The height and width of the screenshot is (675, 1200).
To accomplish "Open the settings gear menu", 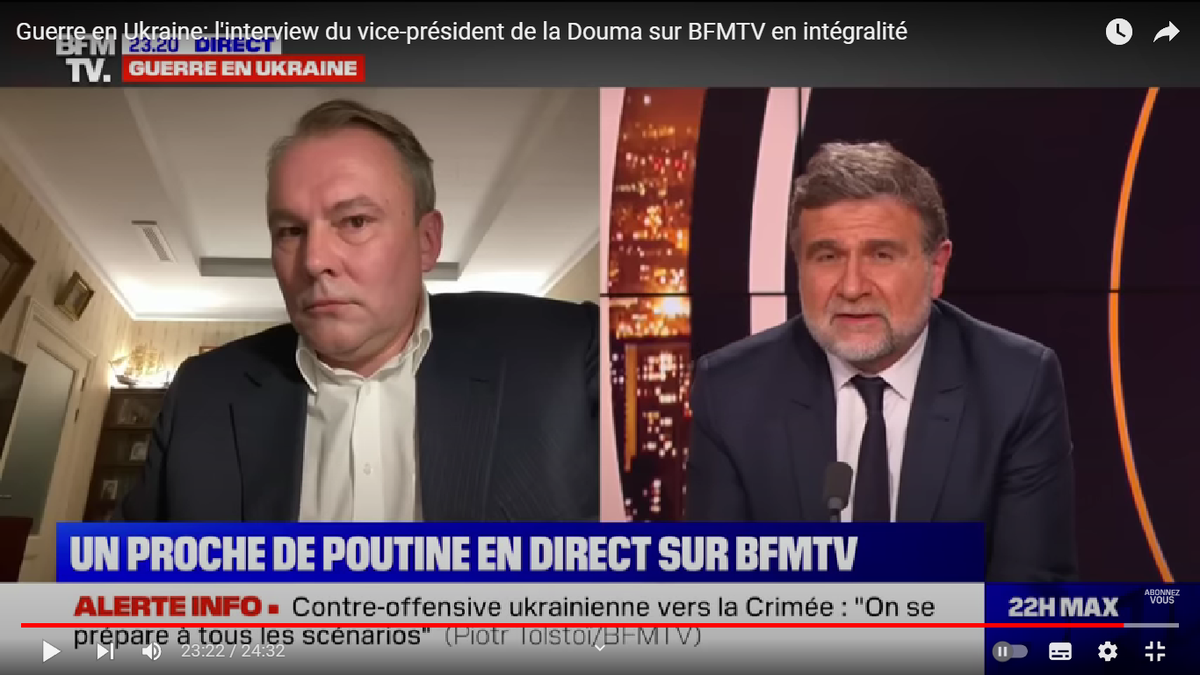I will (x=1107, y=651).
